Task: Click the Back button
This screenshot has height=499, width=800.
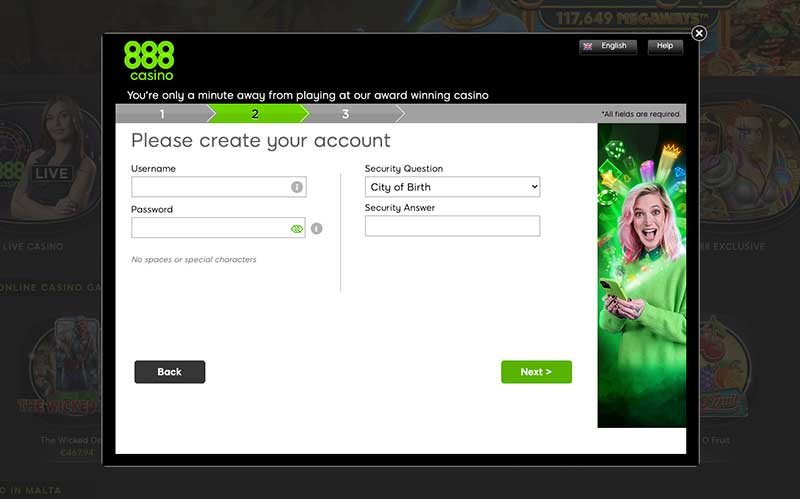Action: point(170,372)
